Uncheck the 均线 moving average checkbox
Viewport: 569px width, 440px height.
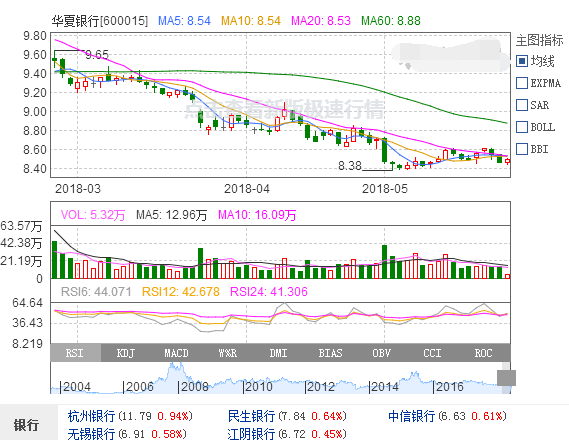coord(522,61)
